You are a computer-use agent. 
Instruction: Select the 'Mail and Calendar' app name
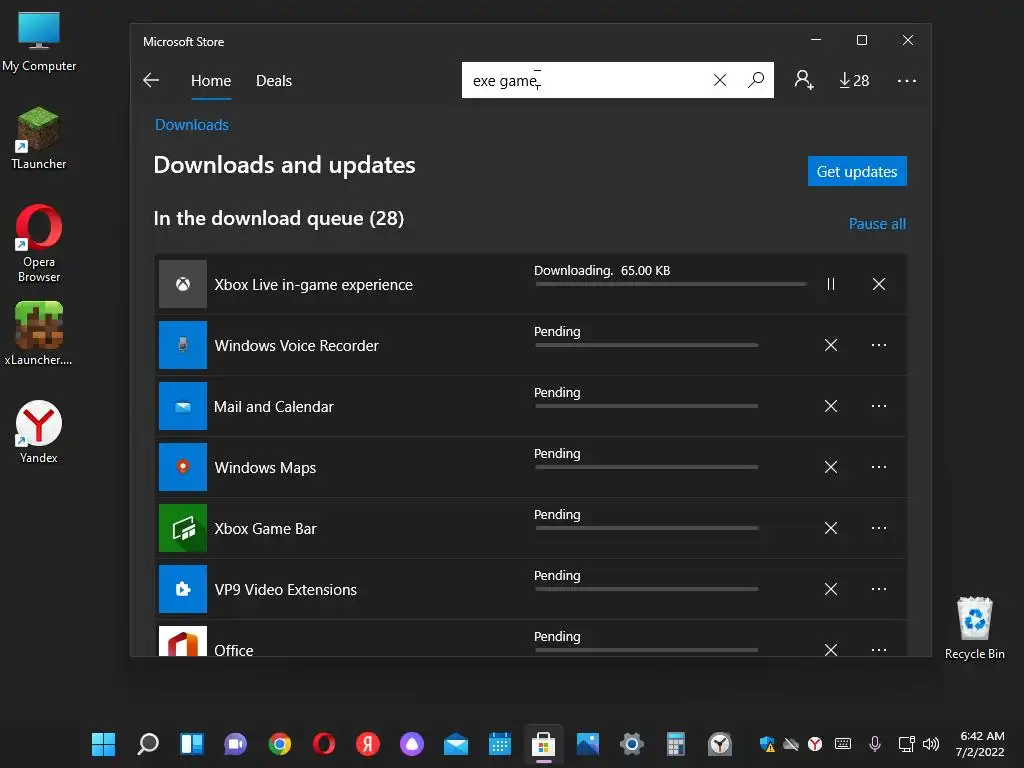tap(274, 407)
